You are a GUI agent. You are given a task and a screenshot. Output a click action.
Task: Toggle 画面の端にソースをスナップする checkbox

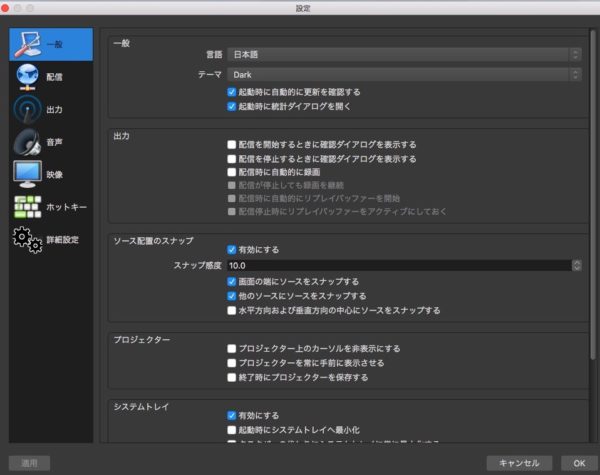pos(232,282)
